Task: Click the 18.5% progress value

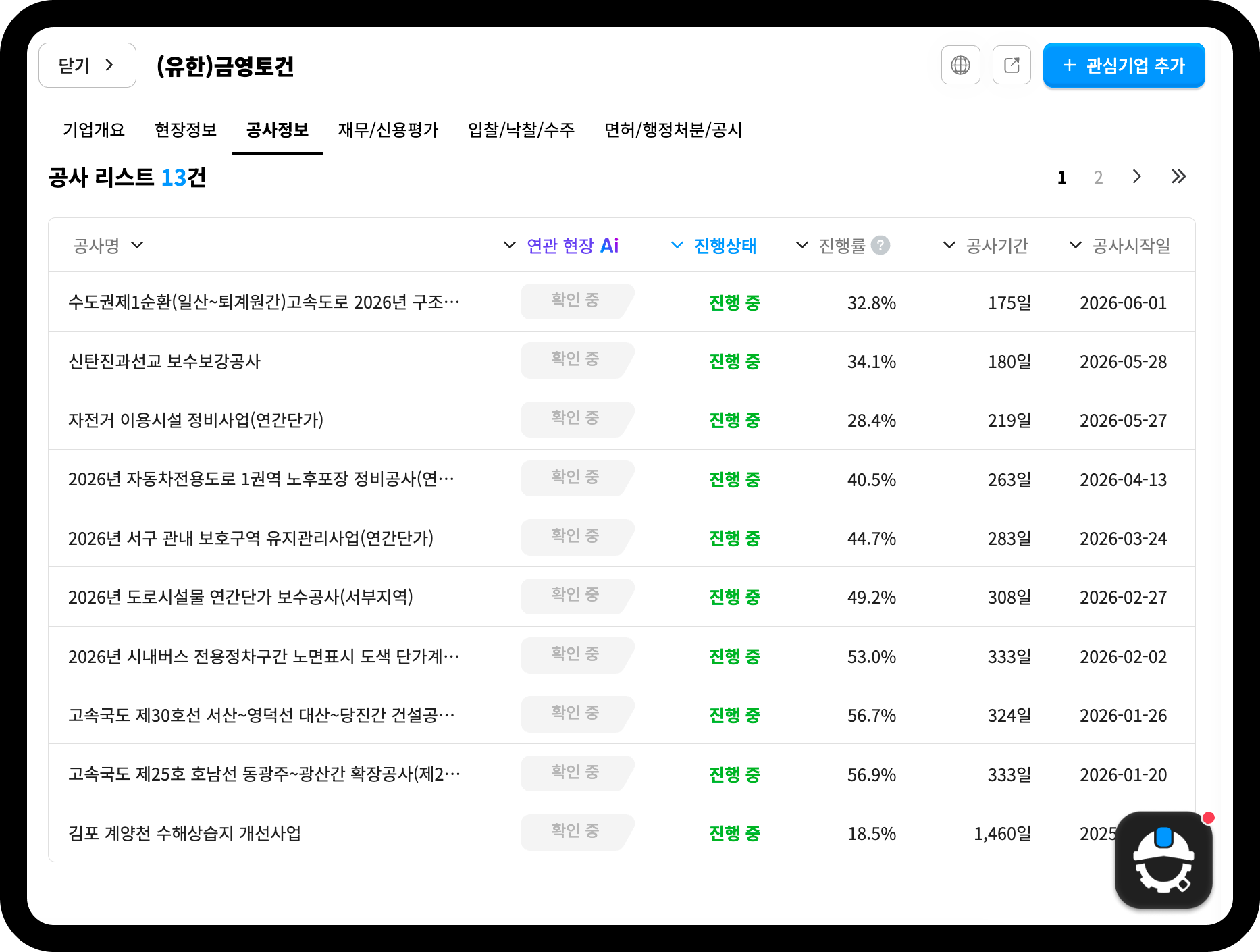Action: click(x=872, y=834)
